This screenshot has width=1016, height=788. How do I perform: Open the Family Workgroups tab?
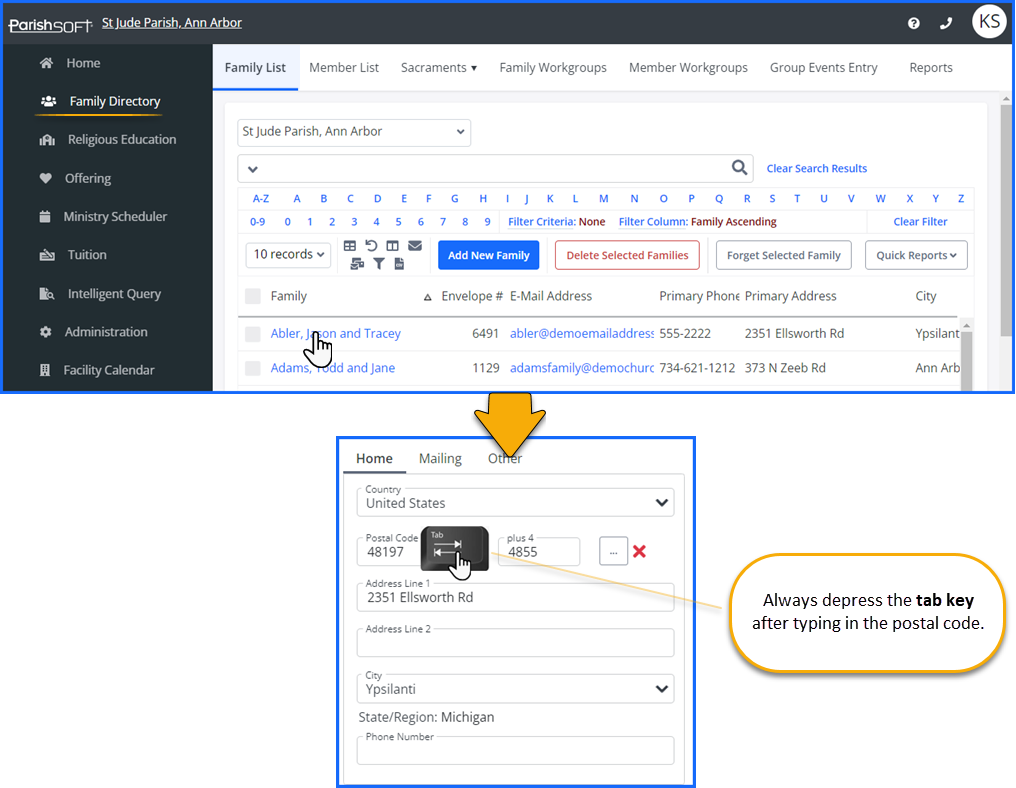coord(553,68)
